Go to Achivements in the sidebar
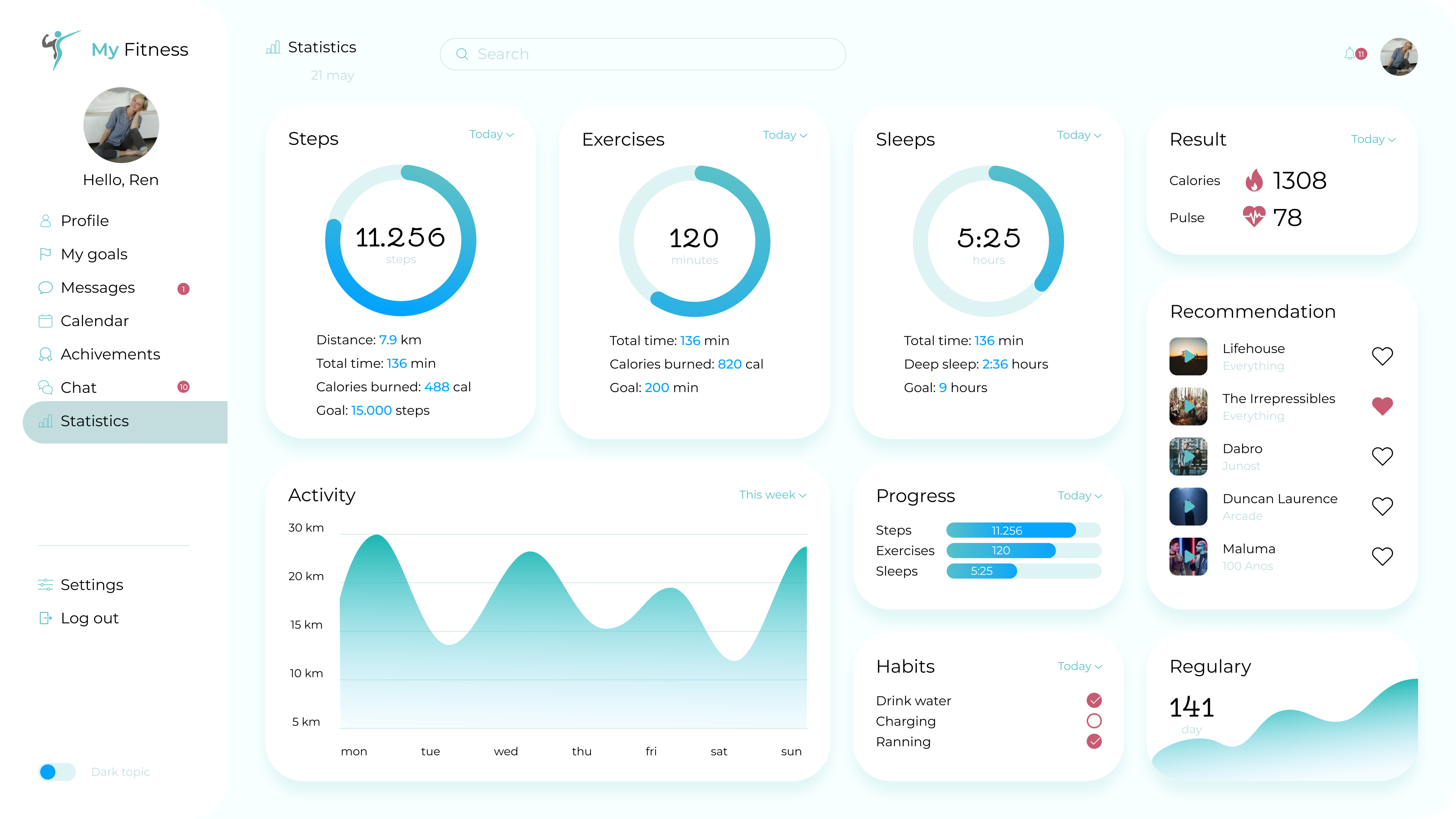 pyautogui.click(x=110, y=355)
